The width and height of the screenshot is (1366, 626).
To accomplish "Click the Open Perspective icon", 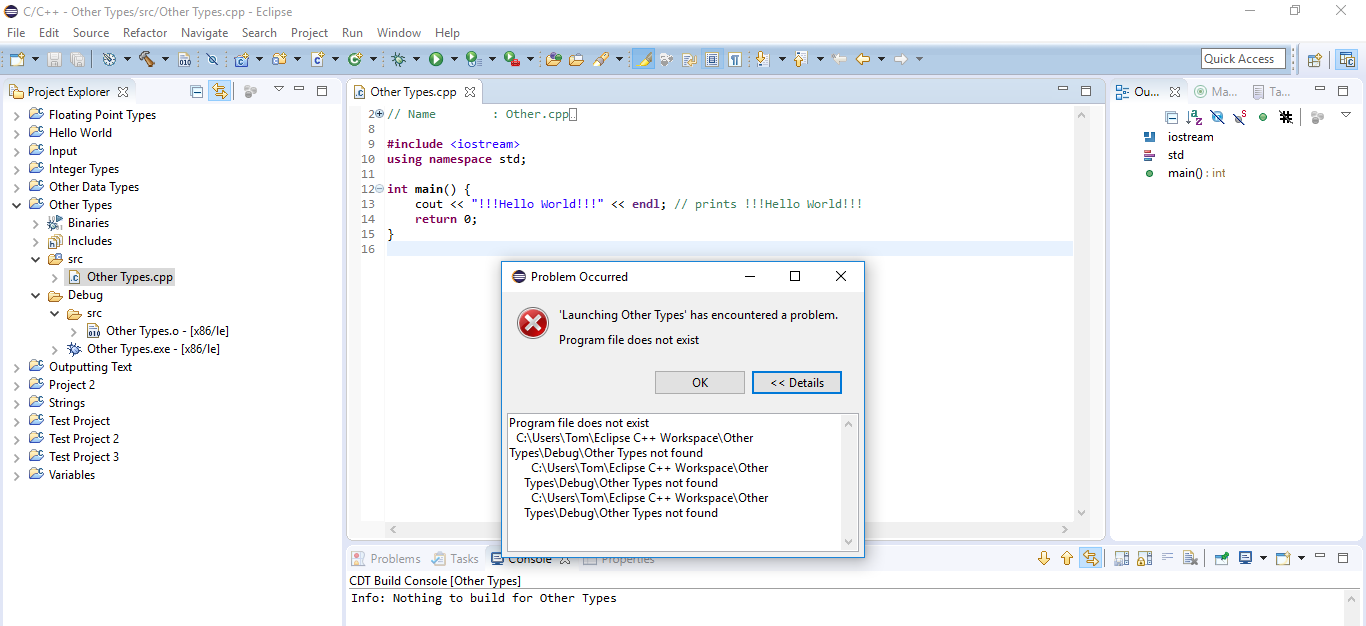I will click(x=1315, y=59).
